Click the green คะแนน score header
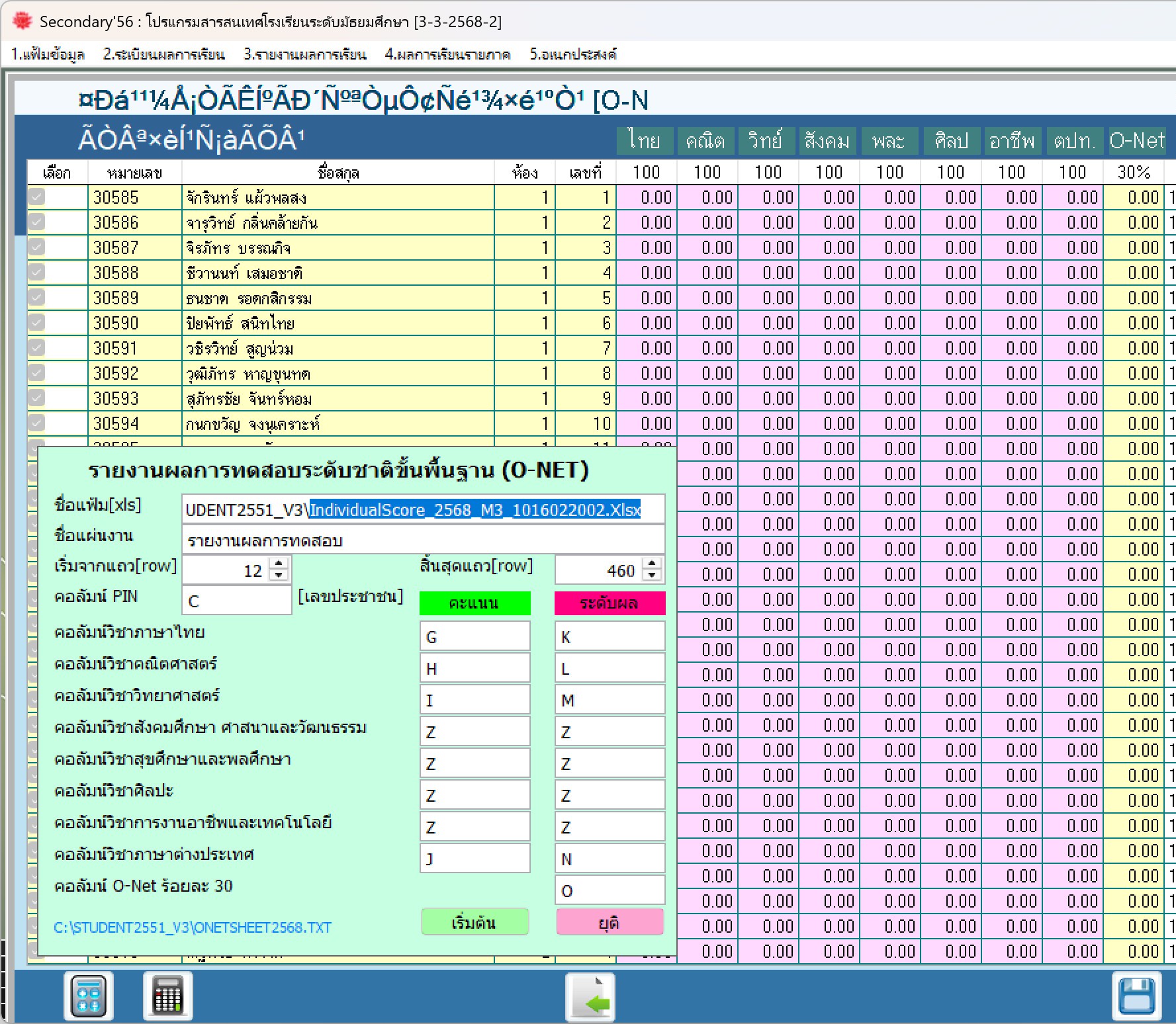This screenshot has width=1176, height=1024. click(x=475, y=603)
